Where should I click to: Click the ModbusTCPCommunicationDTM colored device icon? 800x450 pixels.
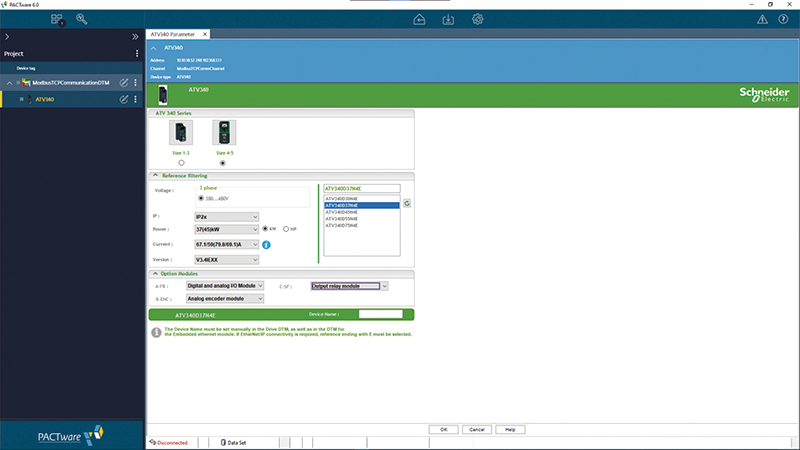pyautogui.click(x=26, y=83)
